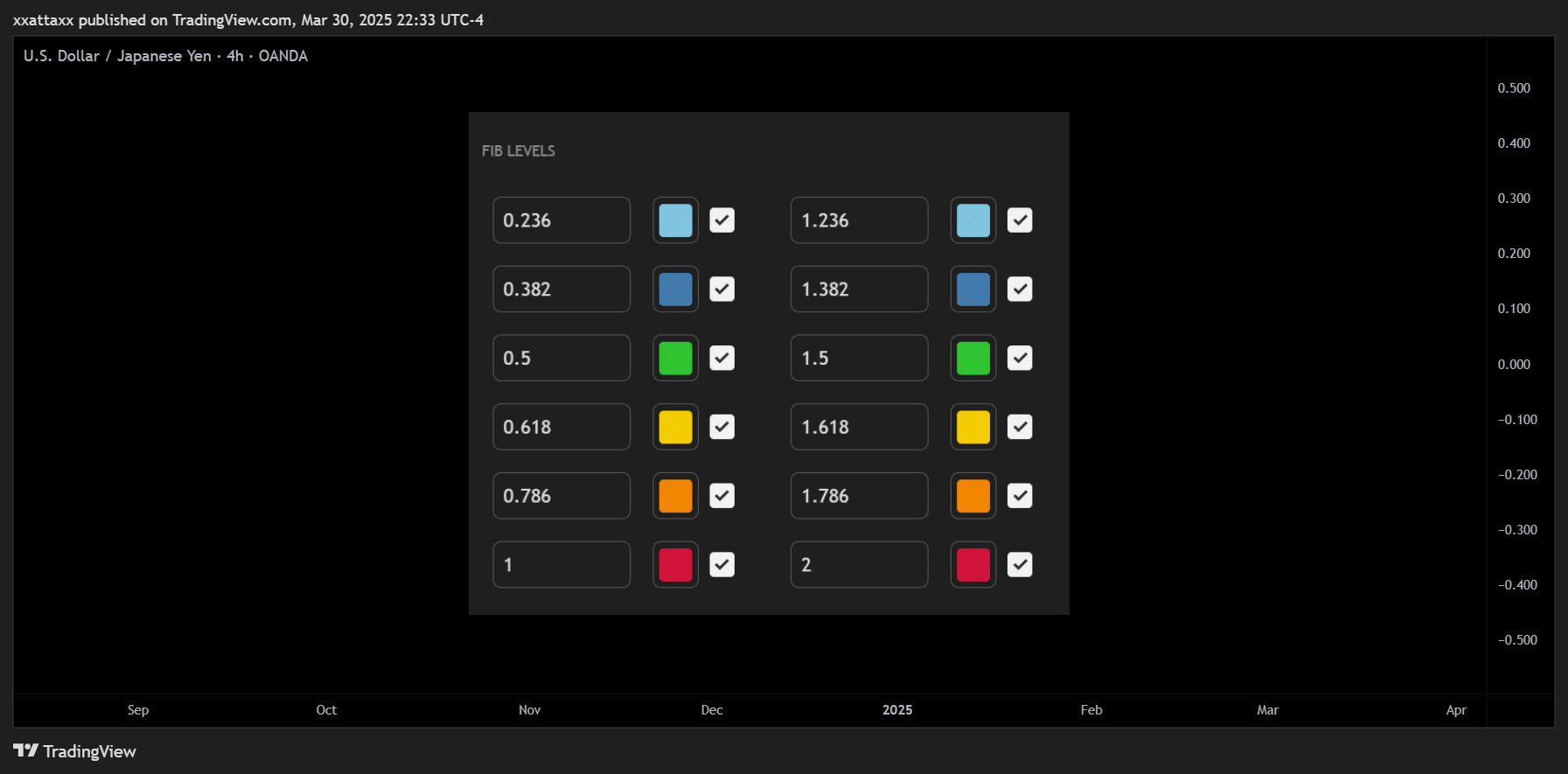The width and height of the screenshot is (1568, 774).
Task: Toggle the 1.786 level checkbox
Action: pyautogui.click(x=1020, y=496)
